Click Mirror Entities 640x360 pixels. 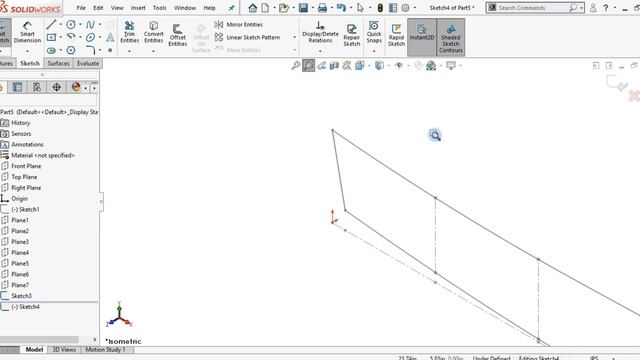(239, 24)
